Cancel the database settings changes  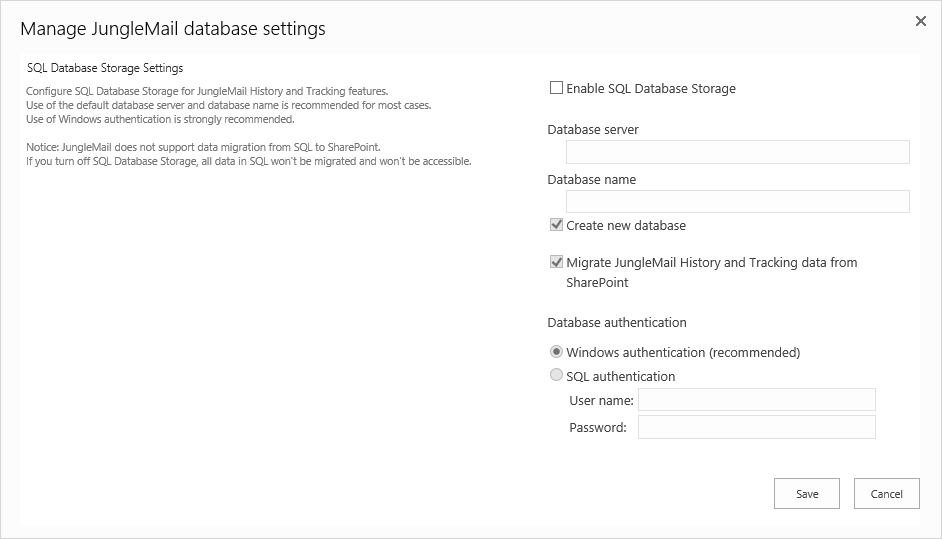click(886, 494)
